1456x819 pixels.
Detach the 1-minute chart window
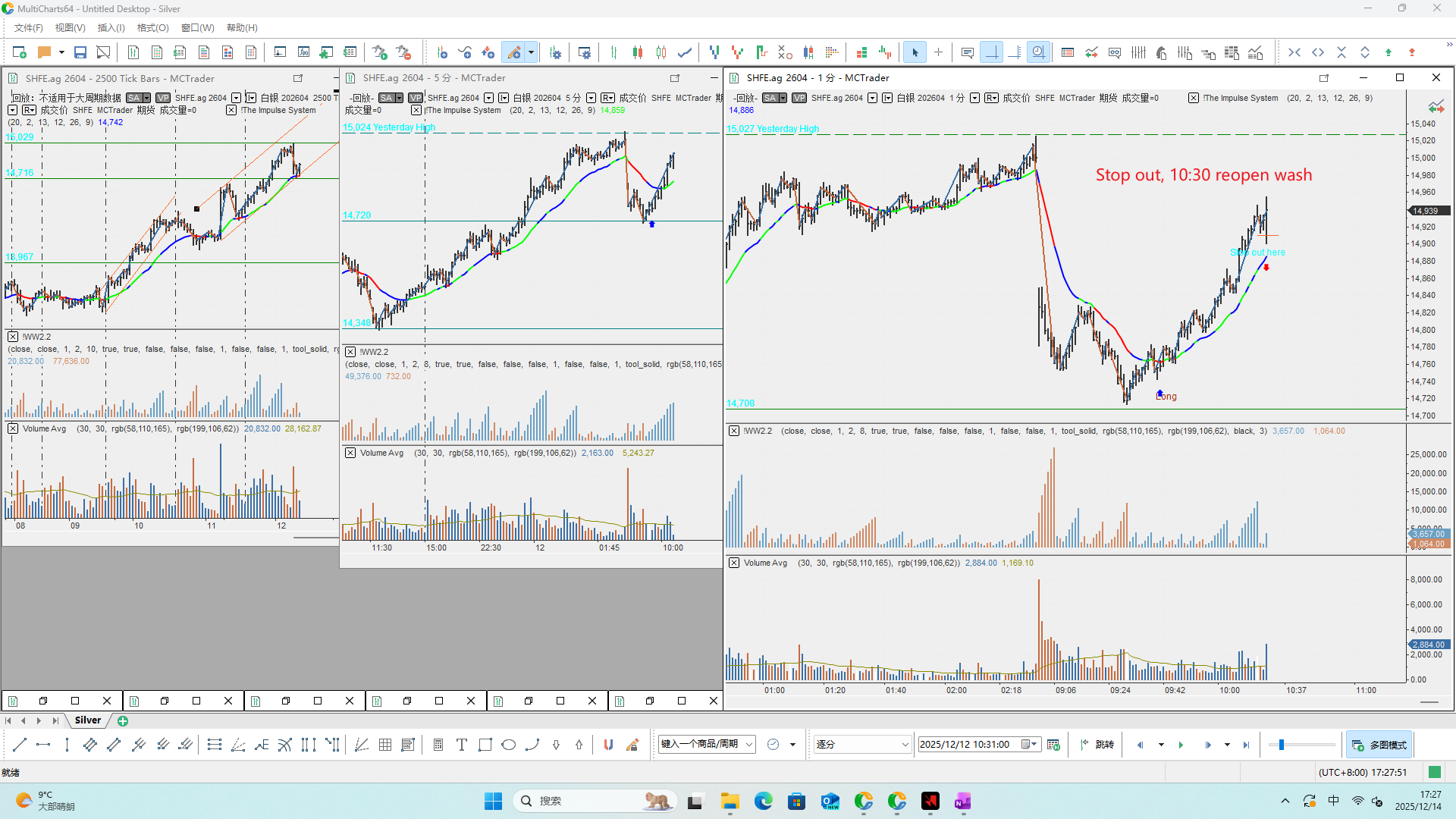click(x=1324, y=78)
